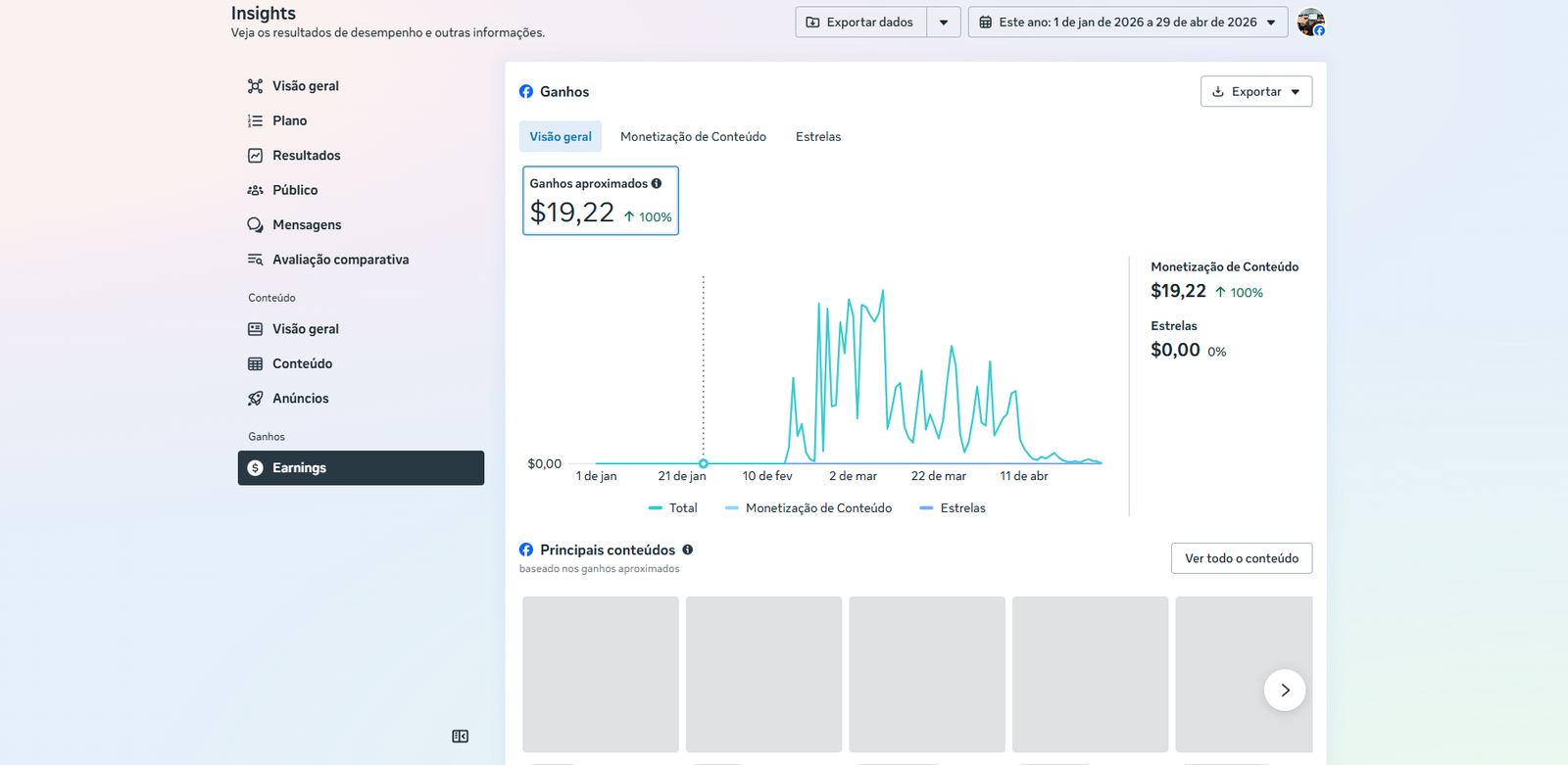Click the Mensagens chat bubble icon
This screenshot has height=765, width=1568.
click(255, 225)
